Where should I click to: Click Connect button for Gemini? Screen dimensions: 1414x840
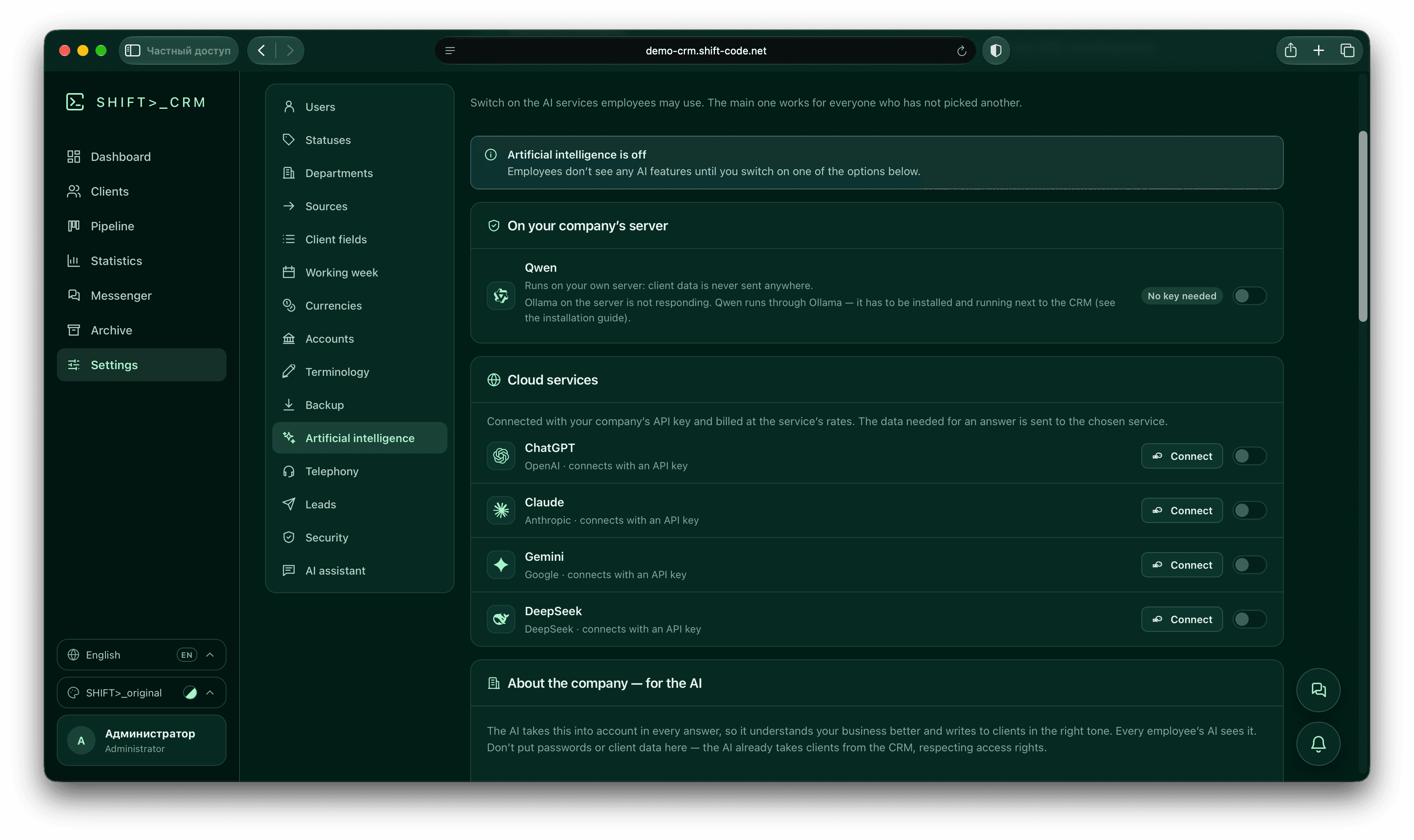point(1181,564)
